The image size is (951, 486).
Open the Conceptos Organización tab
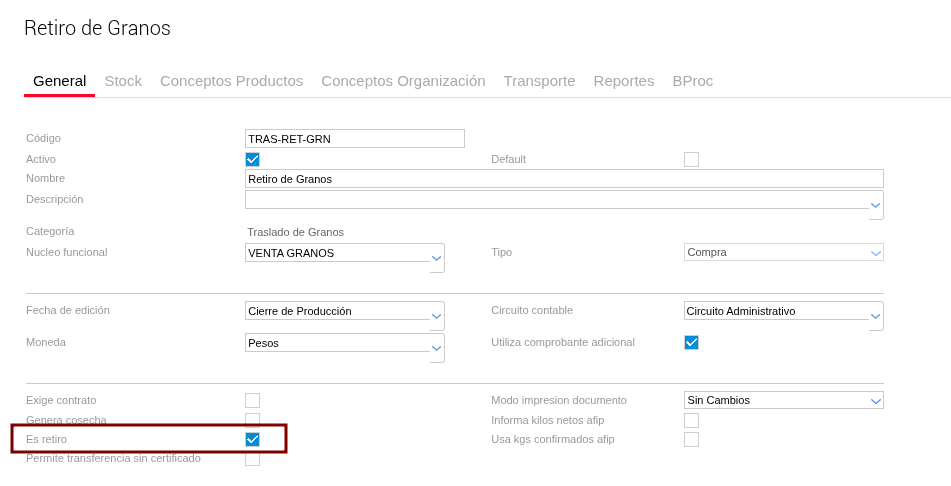click(403, 81)
